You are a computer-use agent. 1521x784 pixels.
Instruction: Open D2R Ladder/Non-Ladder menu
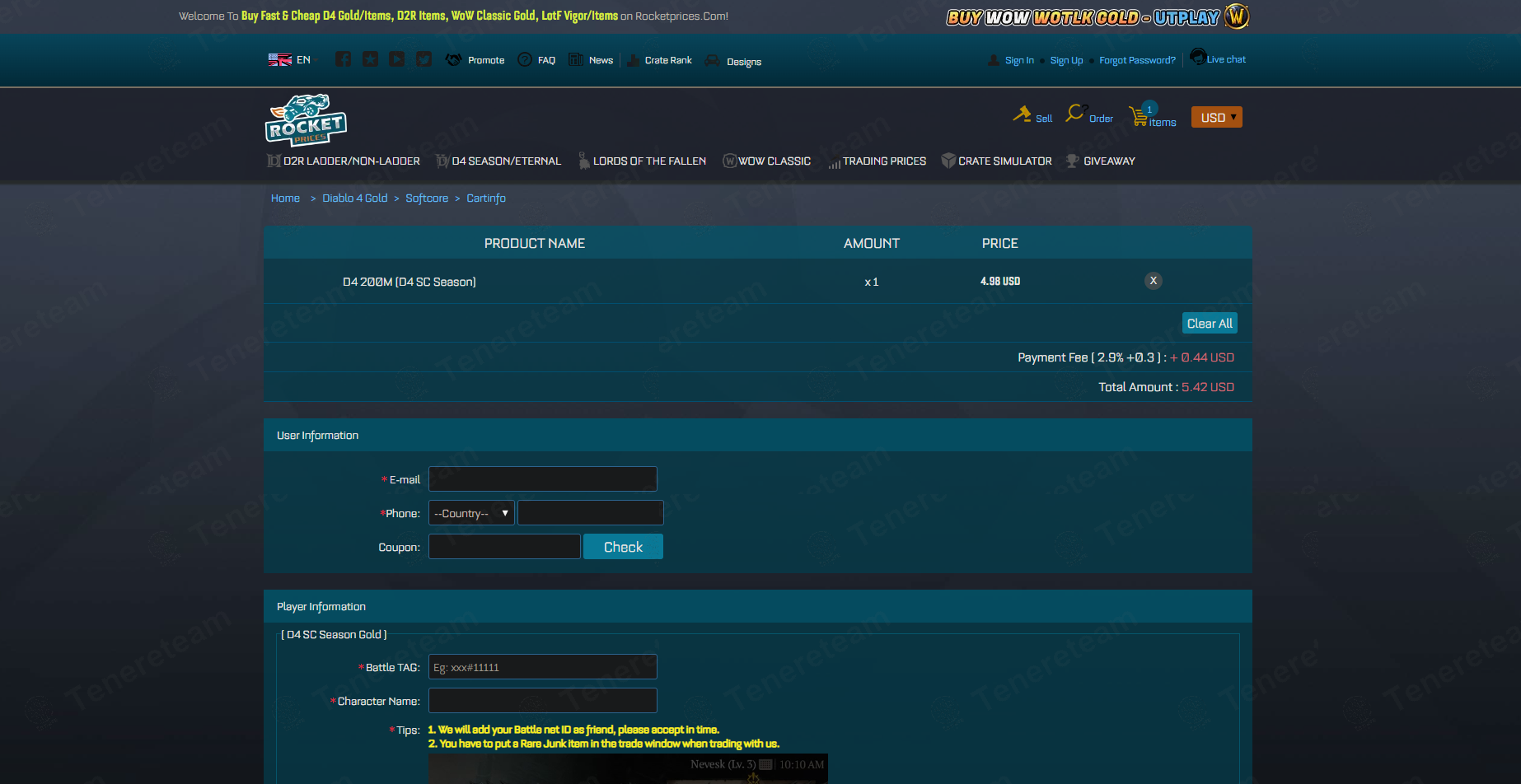344,161
